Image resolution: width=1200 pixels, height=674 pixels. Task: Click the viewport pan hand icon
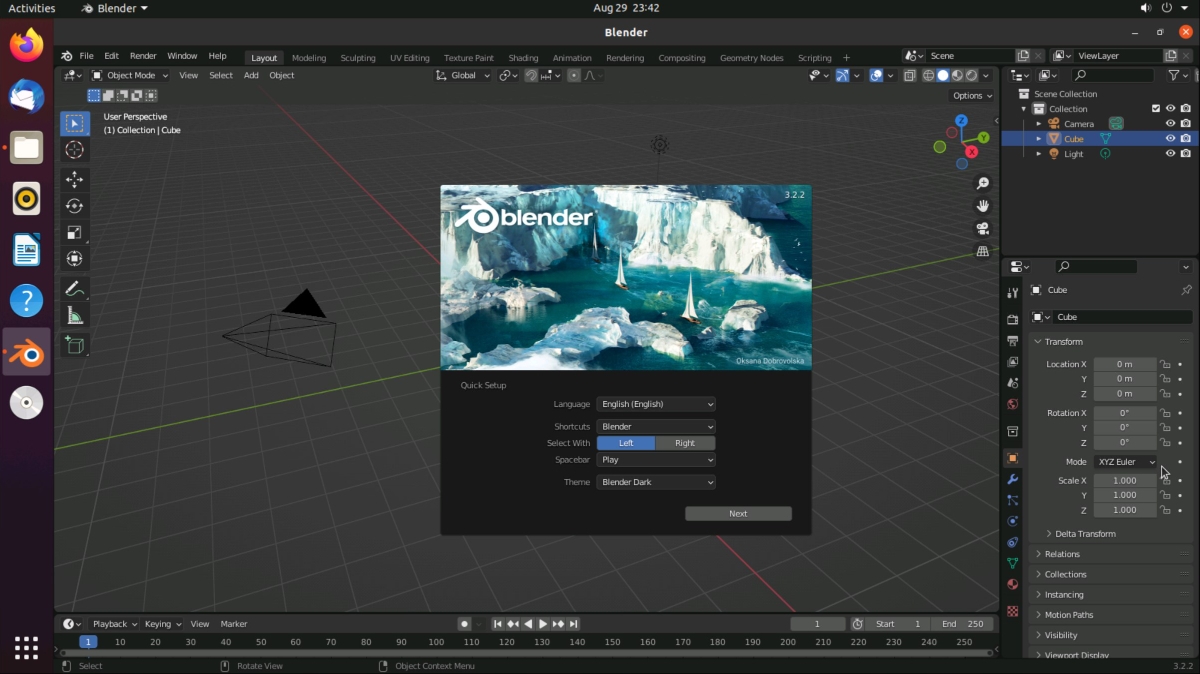coord(983,206)
